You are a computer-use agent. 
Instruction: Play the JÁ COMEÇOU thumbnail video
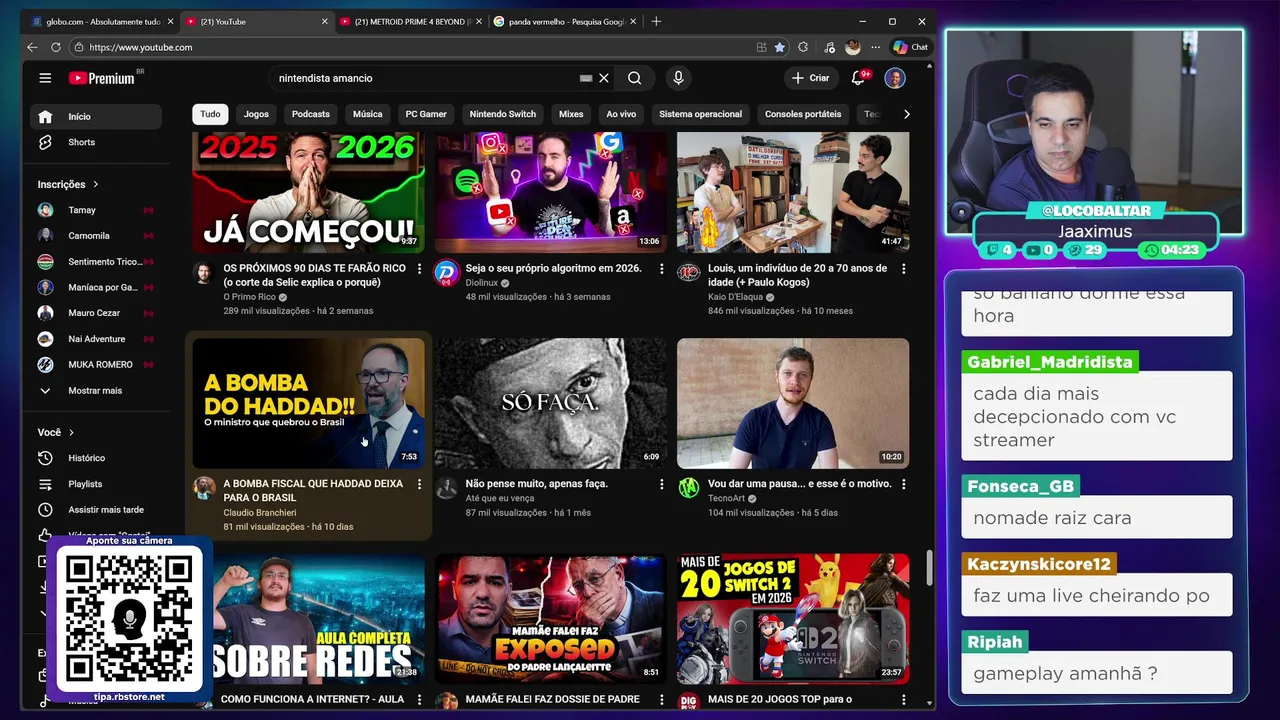[308, 192]
